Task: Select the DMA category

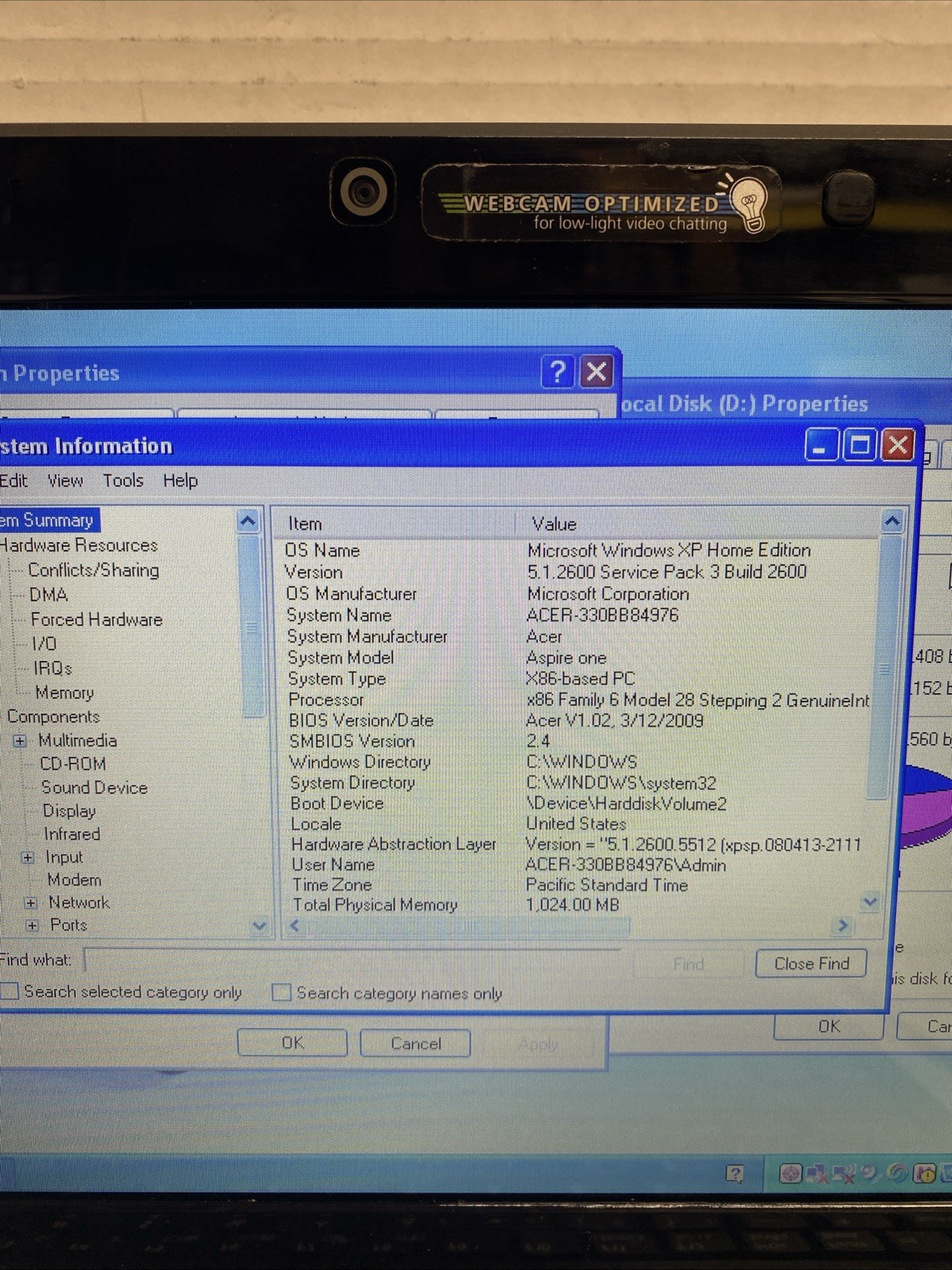Action: [x=48, y=595]
